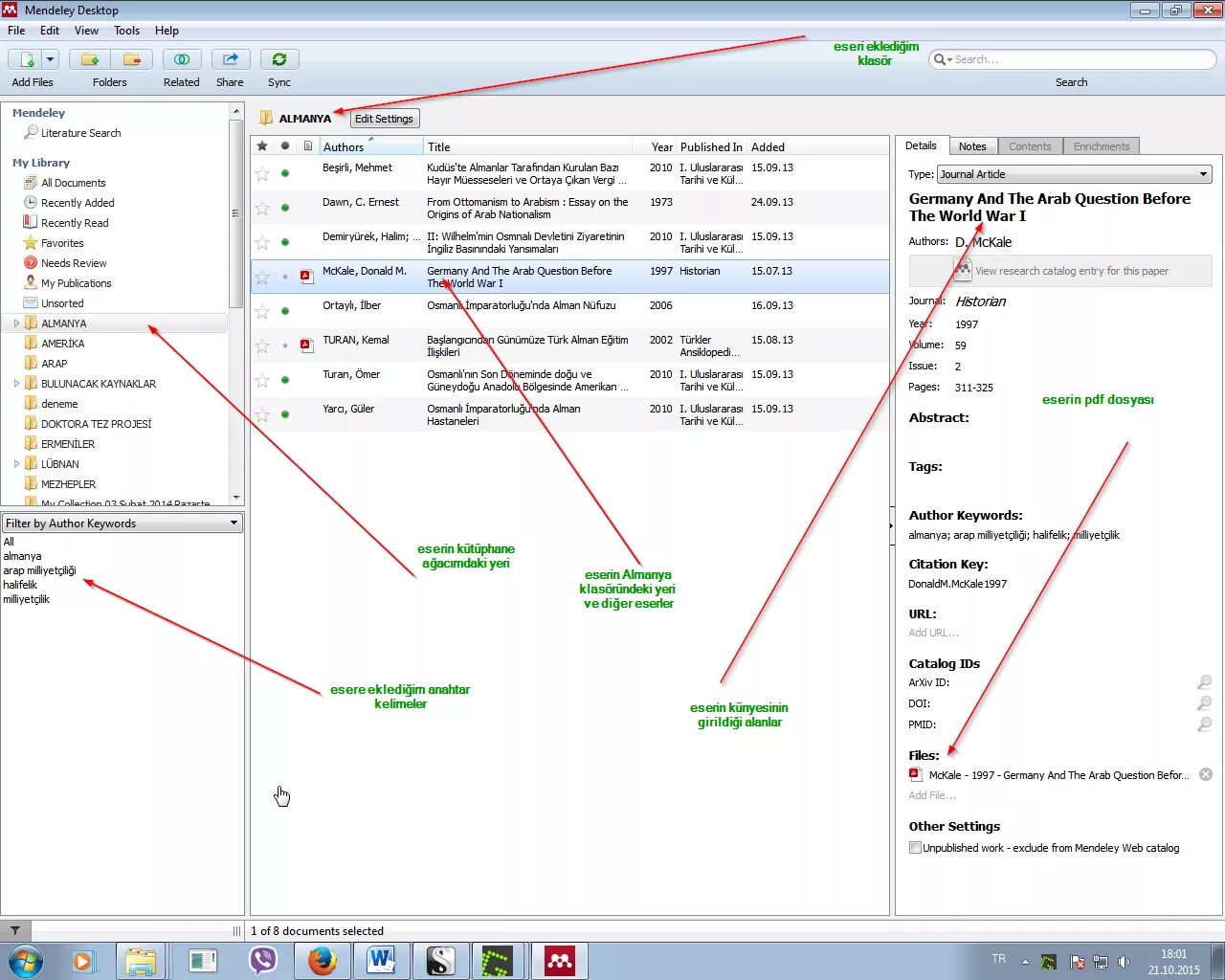The width and height of the screenshot is (1225, 980).
Task: Select the AMERİKA folder
Action: click(x=62, y=344)
